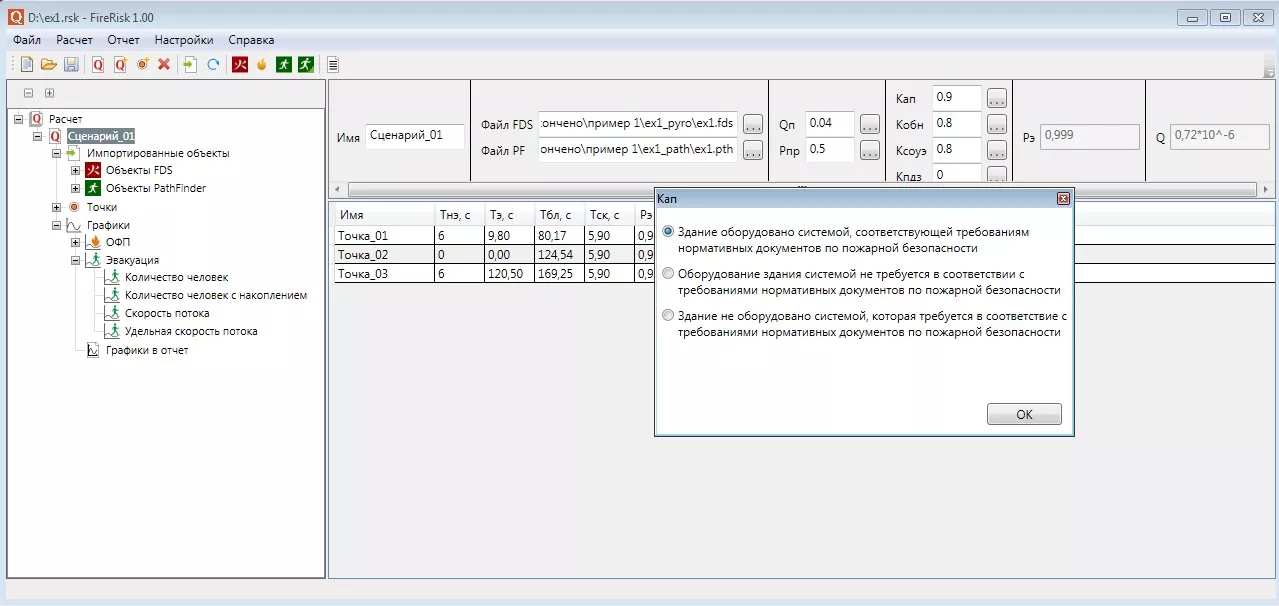The image size is (1279, 606).
Task: Select 'Оборудование здания системой не требуется' option
Action: click(x=668, y=274)
